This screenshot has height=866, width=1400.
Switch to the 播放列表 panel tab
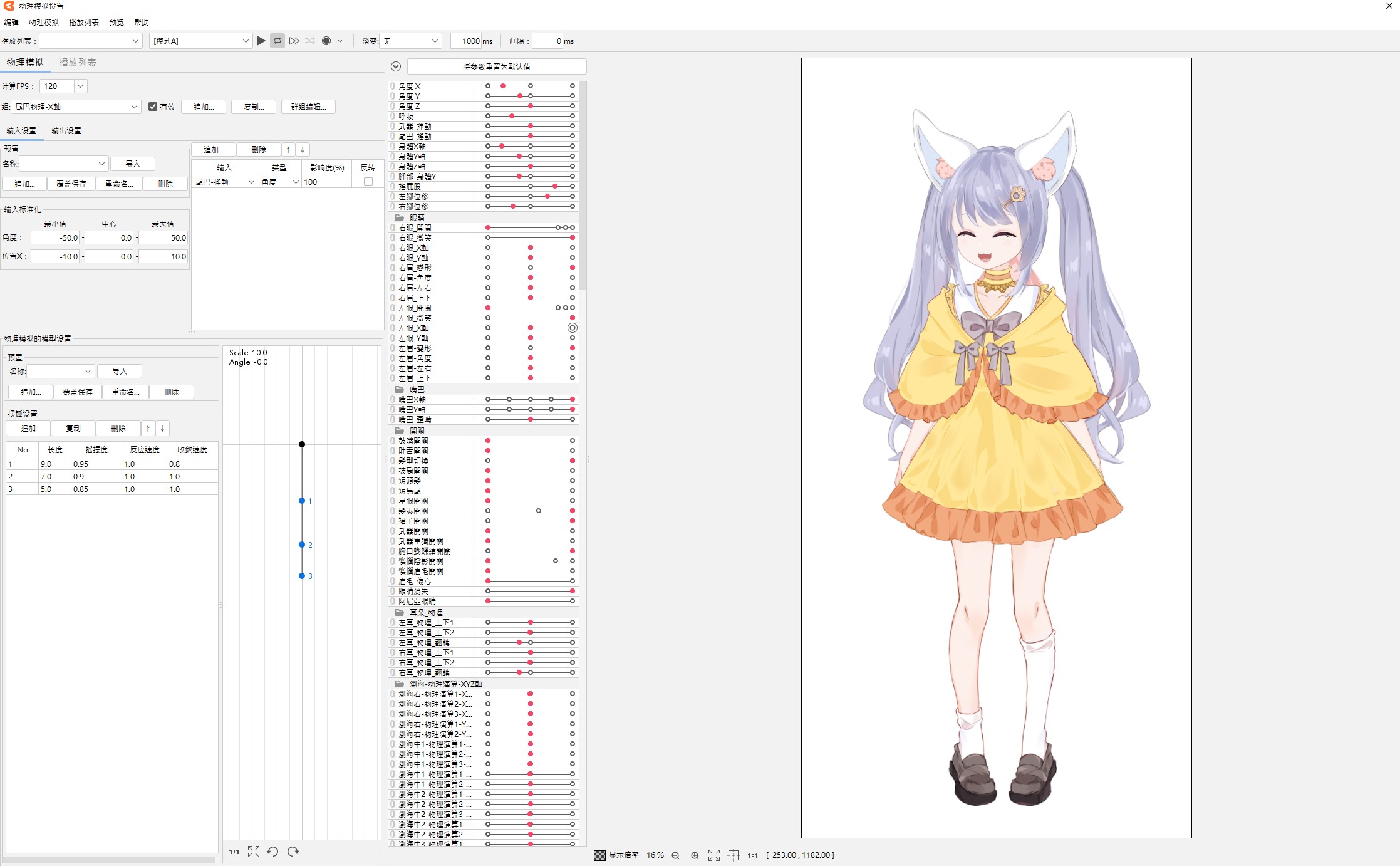[78, 62]
